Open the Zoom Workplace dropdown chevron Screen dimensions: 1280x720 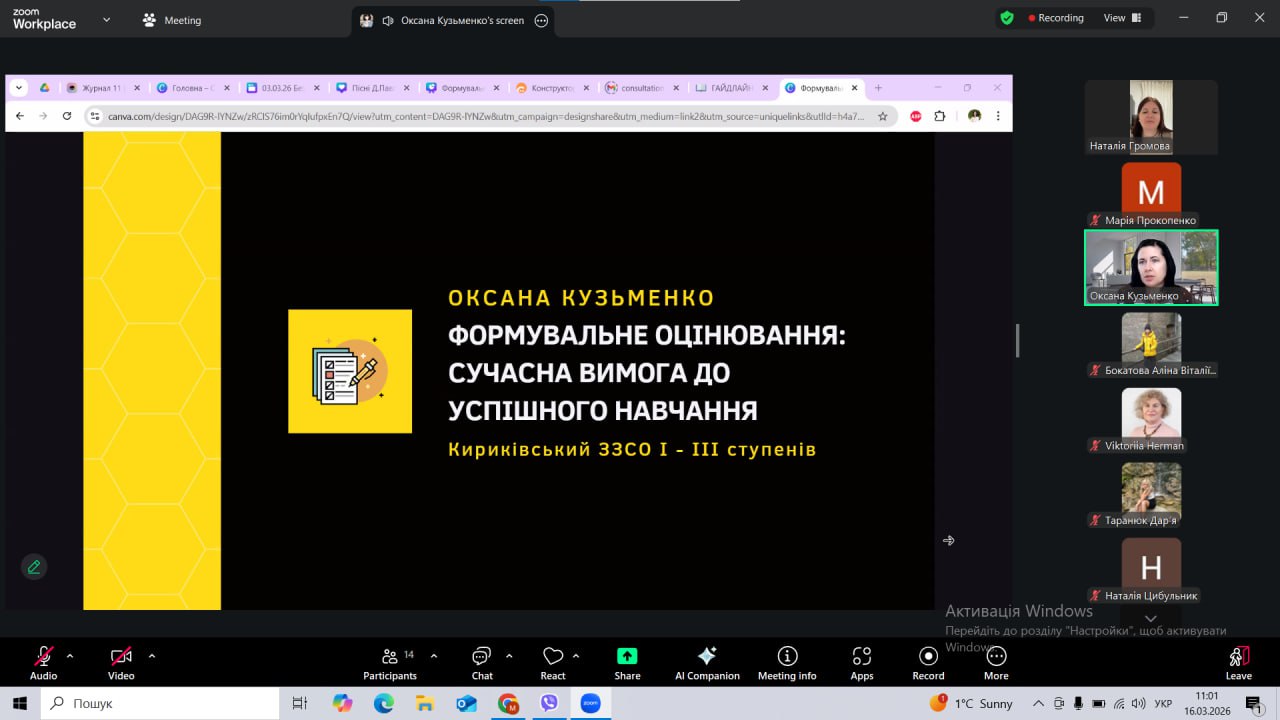pyautogui.click(x=107, y=19)
